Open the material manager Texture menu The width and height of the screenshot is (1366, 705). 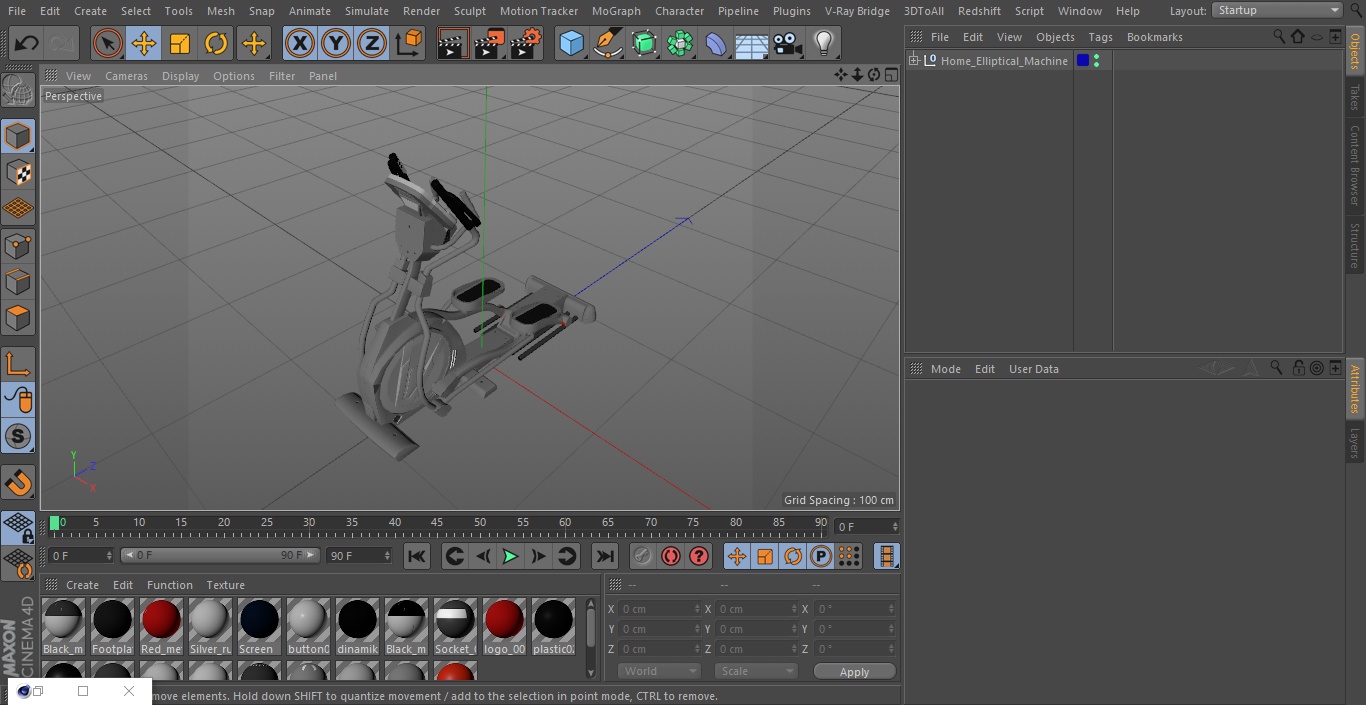pyautogui.click(x=225, y=585)
